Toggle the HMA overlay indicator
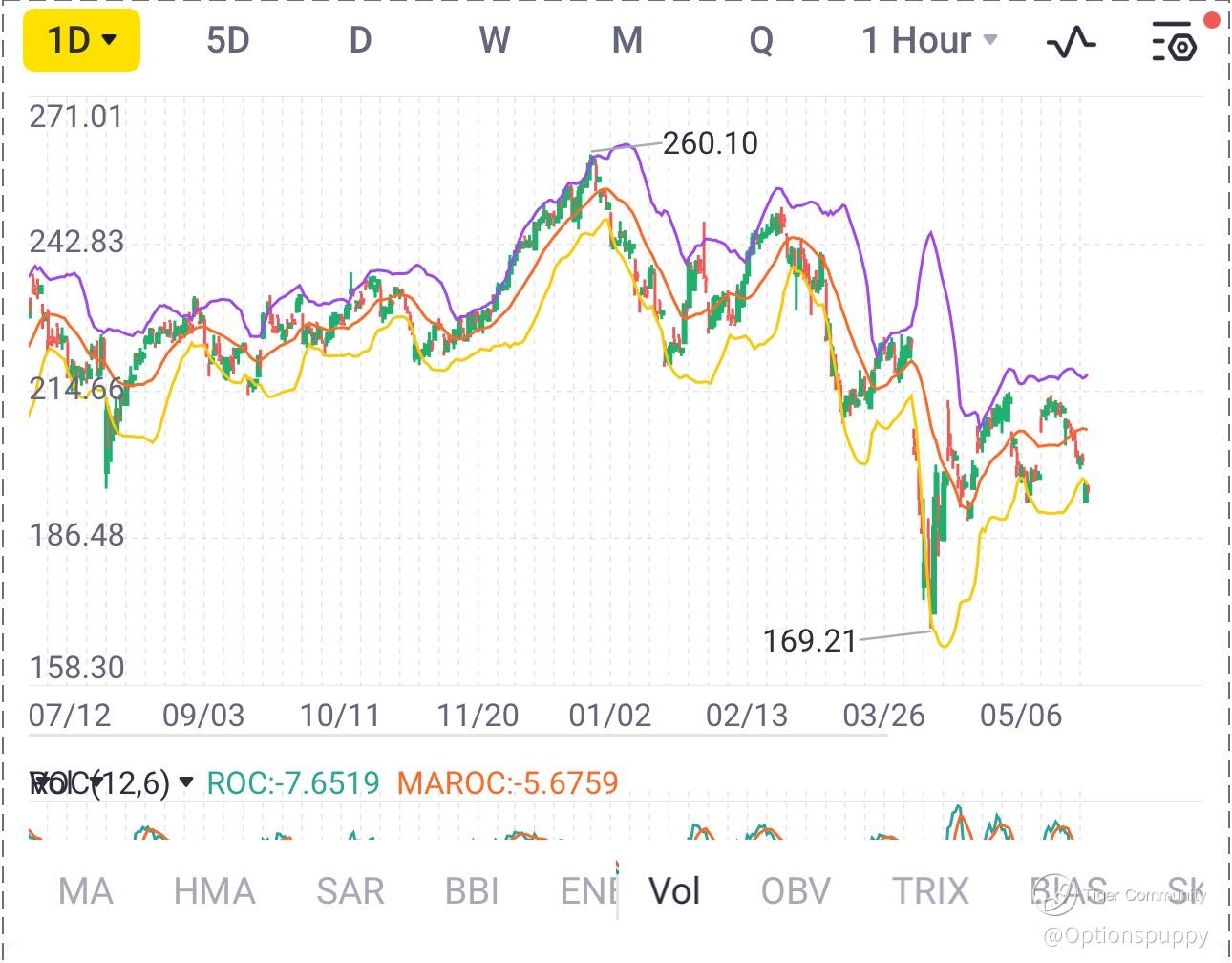The image size is (1232, 963). pos(214,891)
